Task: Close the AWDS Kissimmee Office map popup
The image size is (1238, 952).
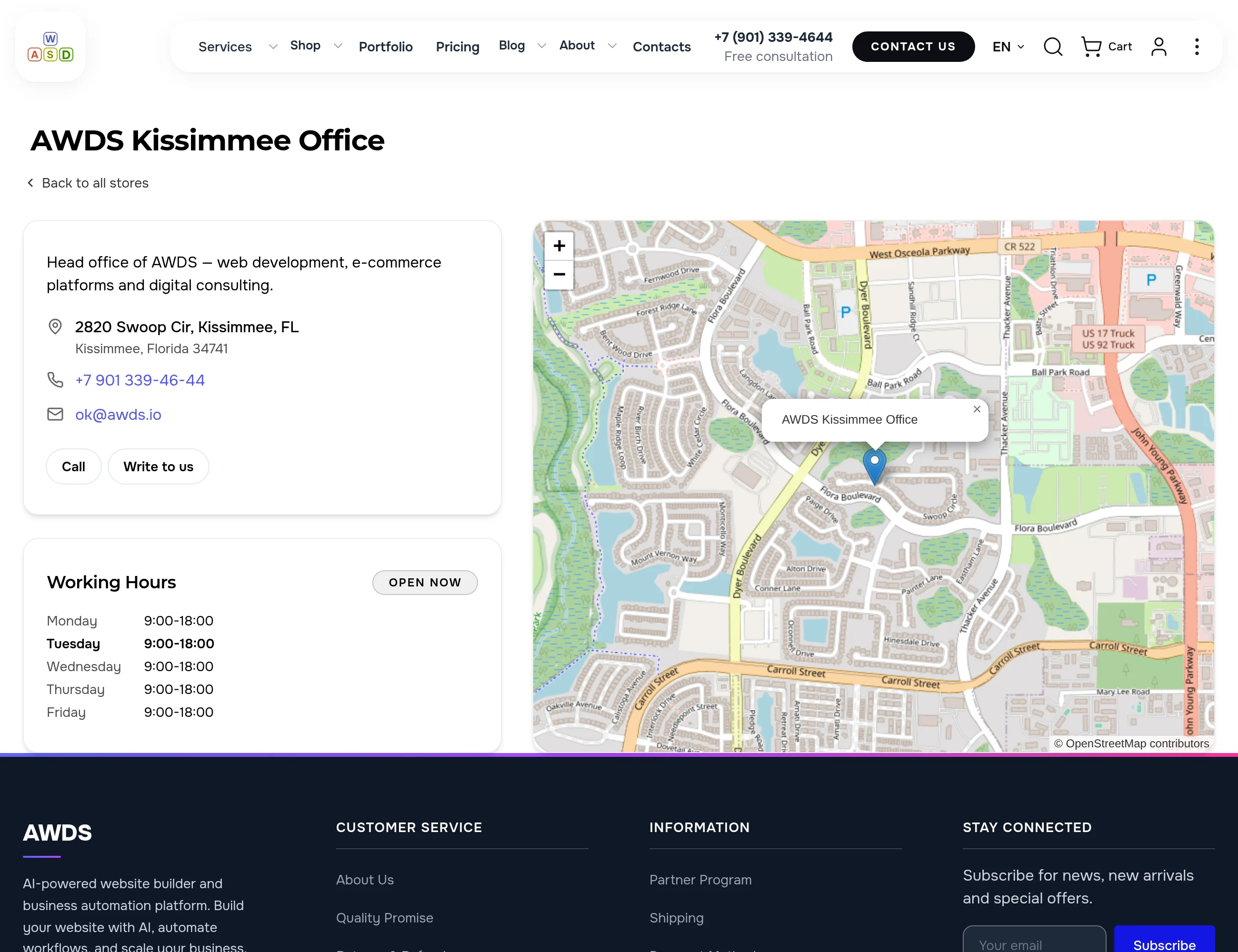Action: pos(977,409)
